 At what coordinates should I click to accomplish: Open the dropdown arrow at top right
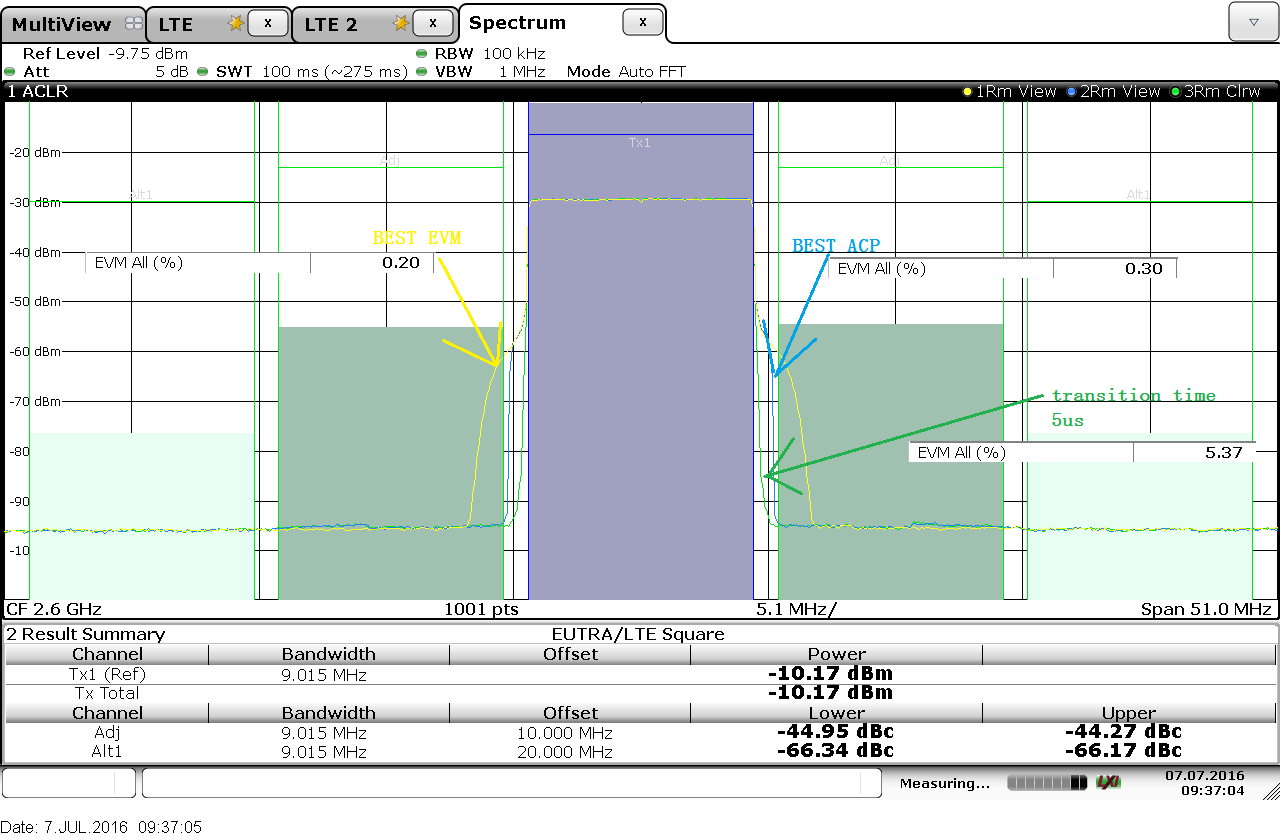[1253, 22]
